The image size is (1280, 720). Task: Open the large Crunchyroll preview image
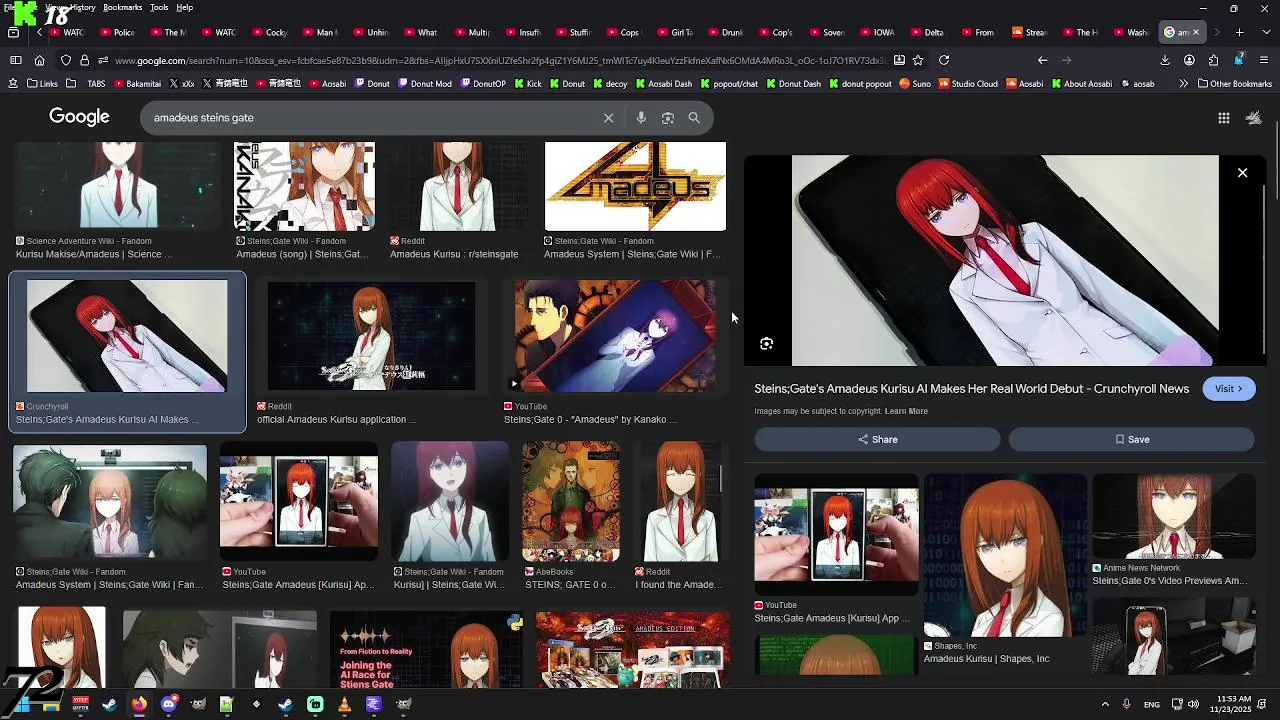click(1005, 260)
